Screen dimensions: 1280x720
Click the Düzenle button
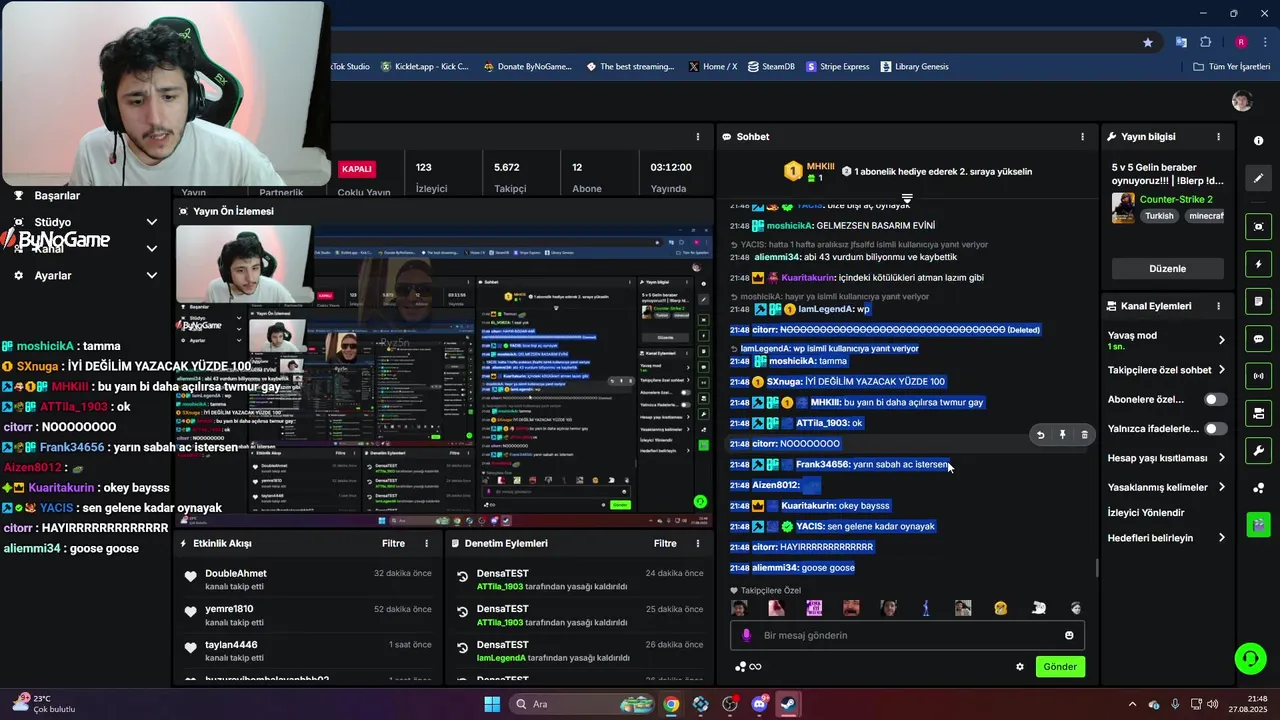(1167, 269)
